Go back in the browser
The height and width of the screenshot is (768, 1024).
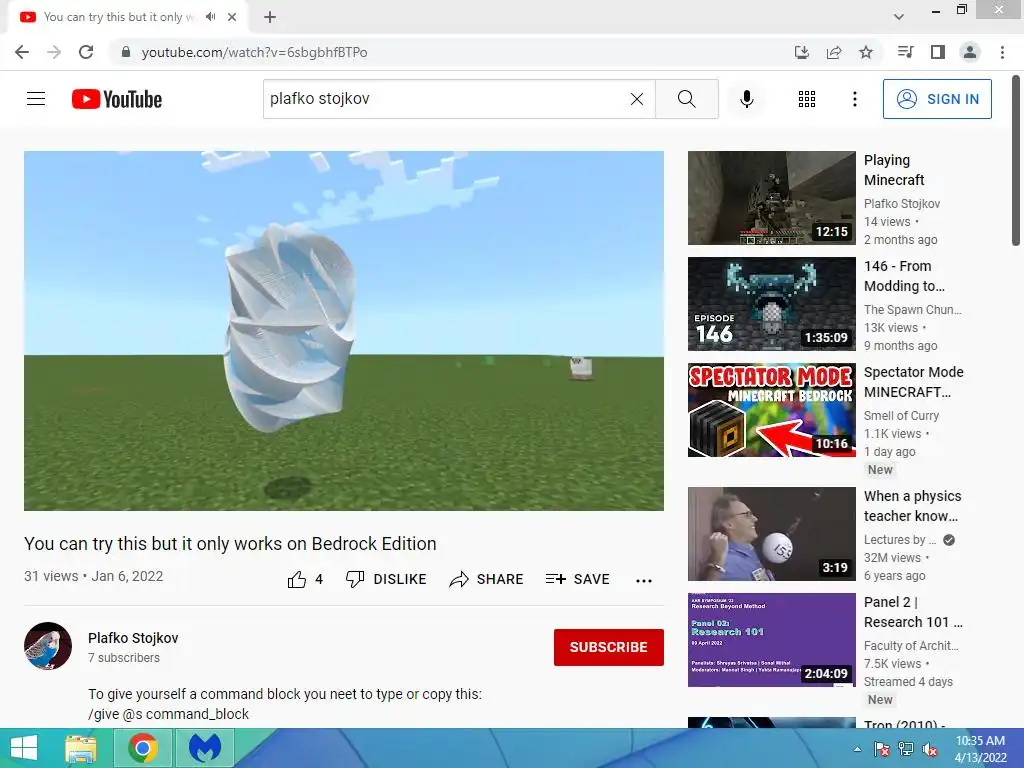[22, 52]
